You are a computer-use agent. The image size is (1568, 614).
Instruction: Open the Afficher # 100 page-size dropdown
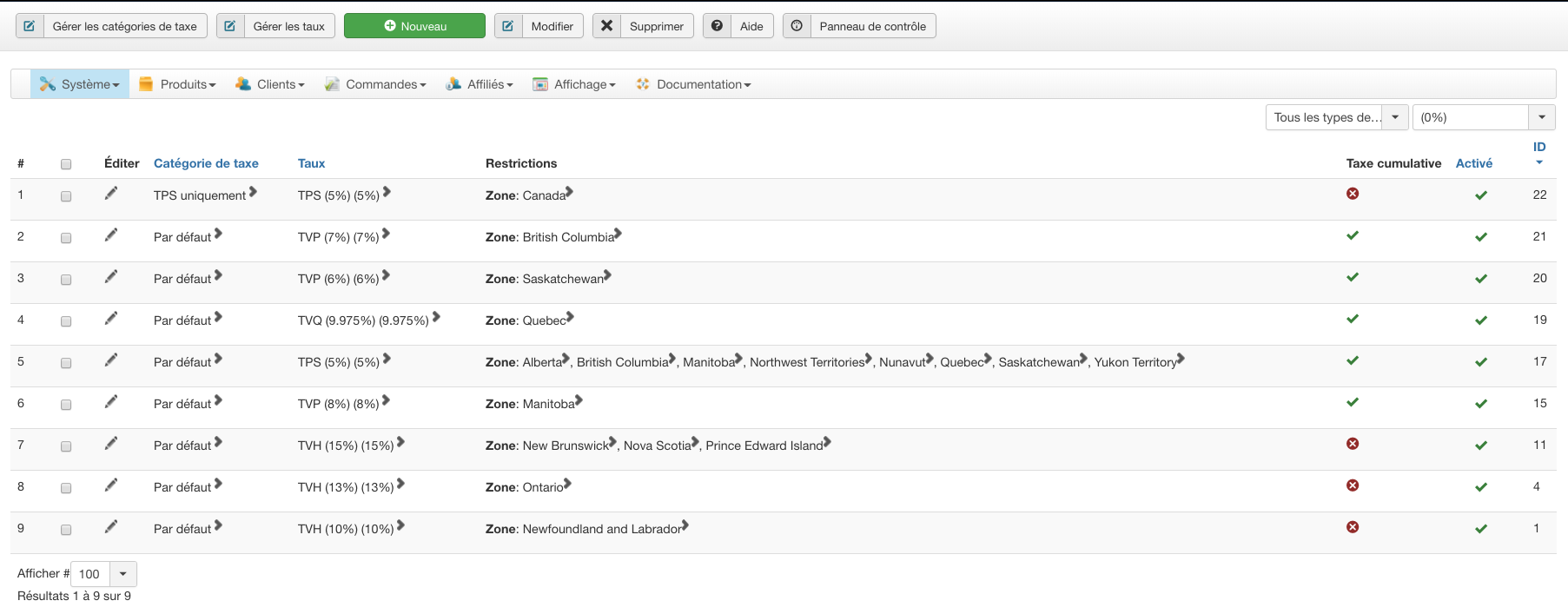(122, 574)
